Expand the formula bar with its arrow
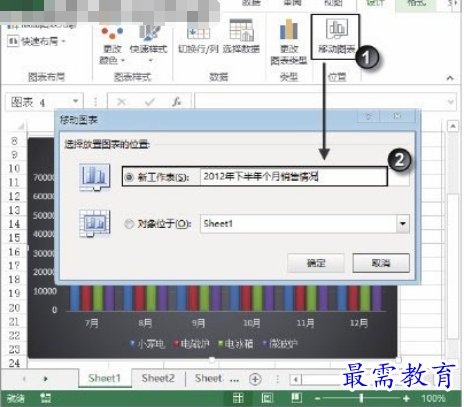 pyautogui.click(x=451, y=102)
